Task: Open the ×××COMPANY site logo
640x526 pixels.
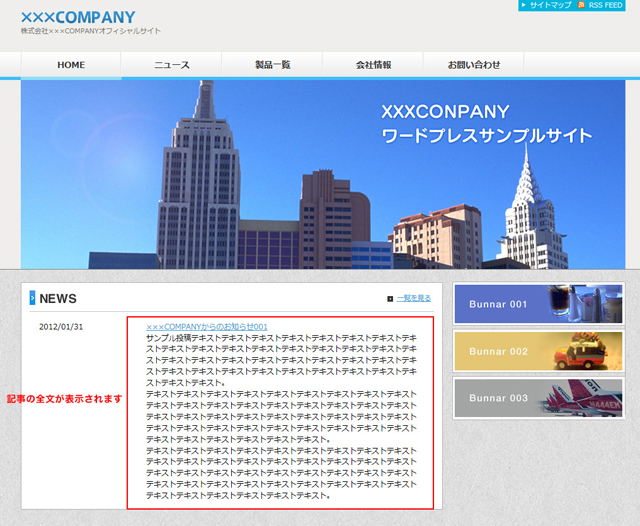Action: pyautogui.click(x=78, y=17)
